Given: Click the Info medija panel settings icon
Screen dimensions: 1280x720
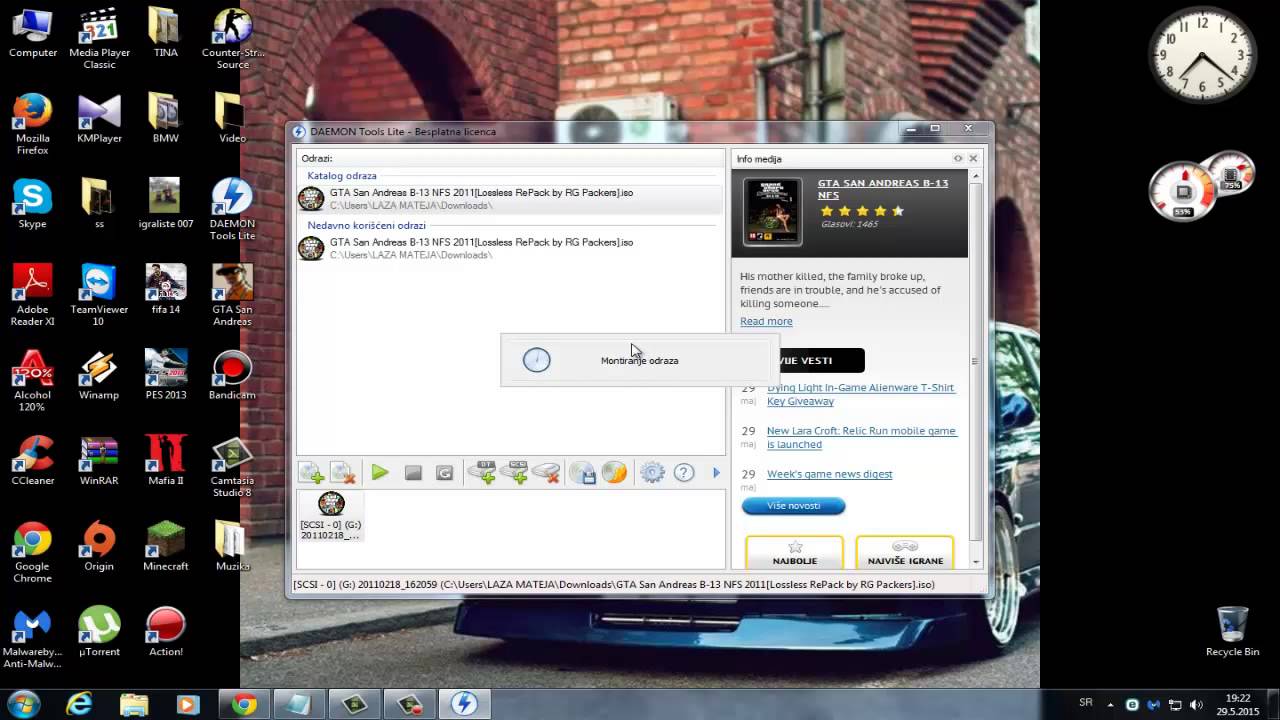Looking at the screenshot, I should point(958,158).
